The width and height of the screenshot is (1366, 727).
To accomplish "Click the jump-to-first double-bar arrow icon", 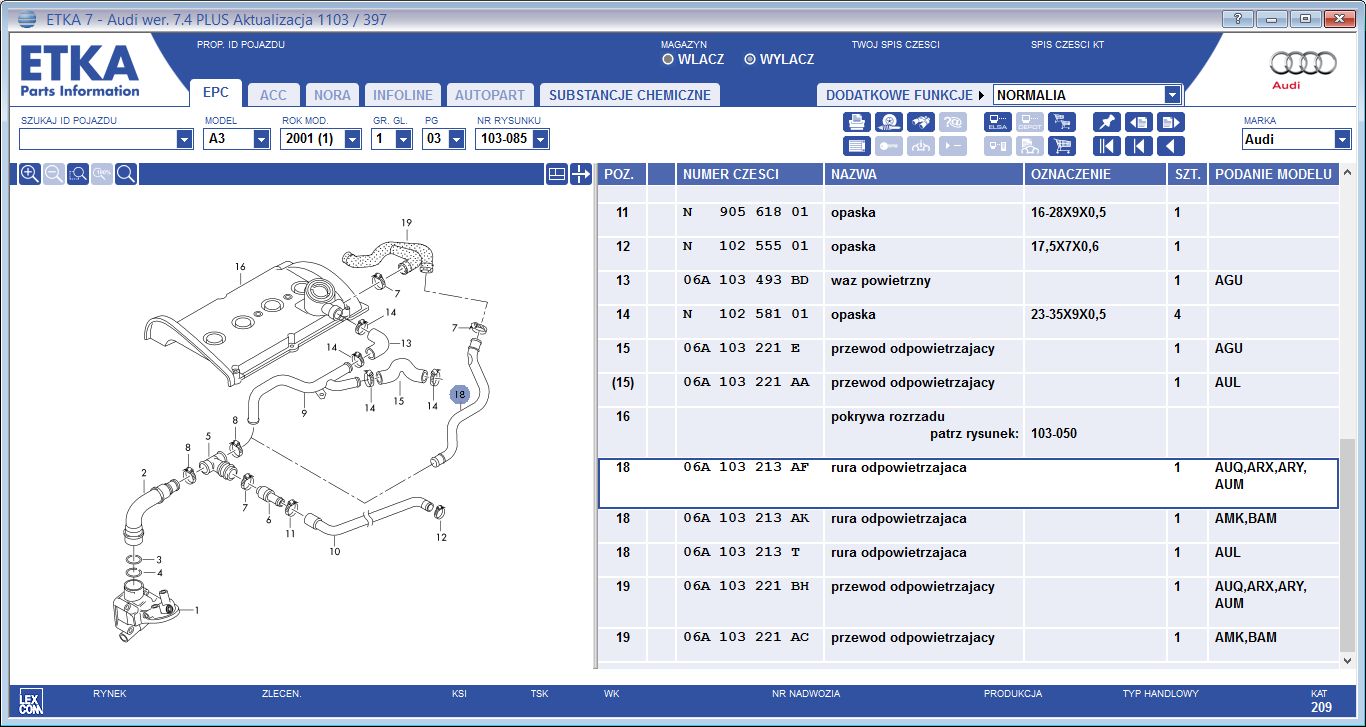I will pyautogui.click(x=1106, y=146).
